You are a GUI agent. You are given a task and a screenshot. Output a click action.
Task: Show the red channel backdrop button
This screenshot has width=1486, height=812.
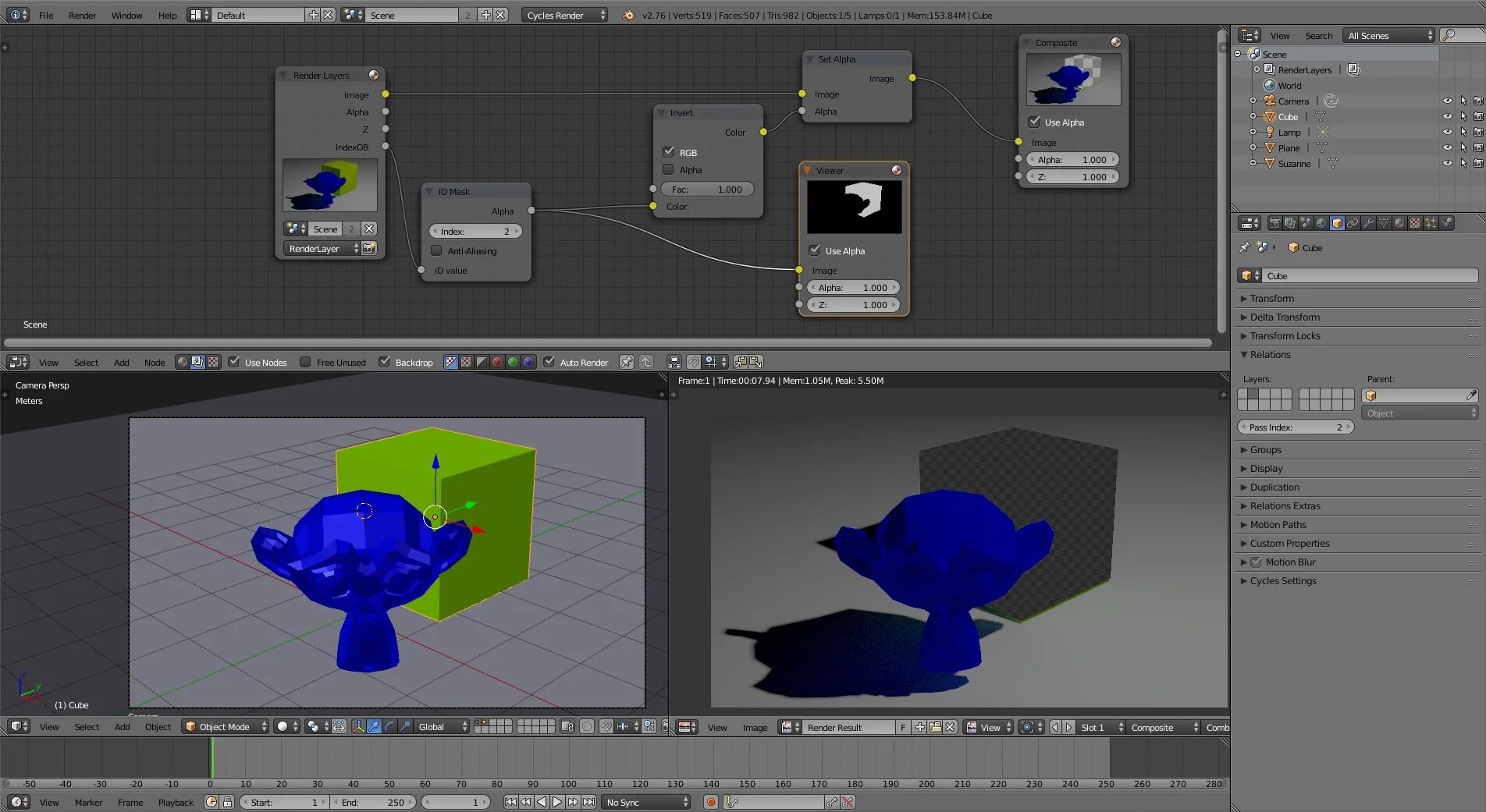[x=497, y=362]
